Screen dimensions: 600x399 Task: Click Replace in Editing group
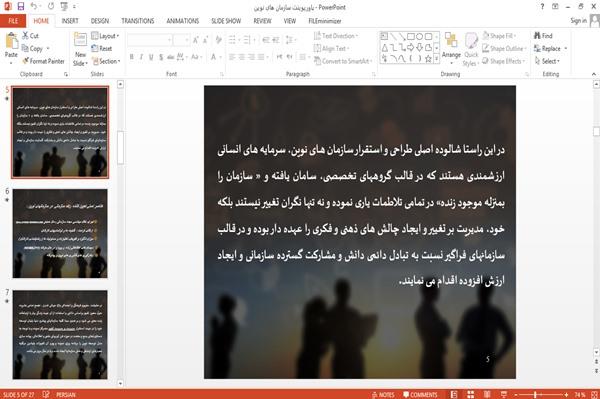pyautogui.click(x=551, y=49)
